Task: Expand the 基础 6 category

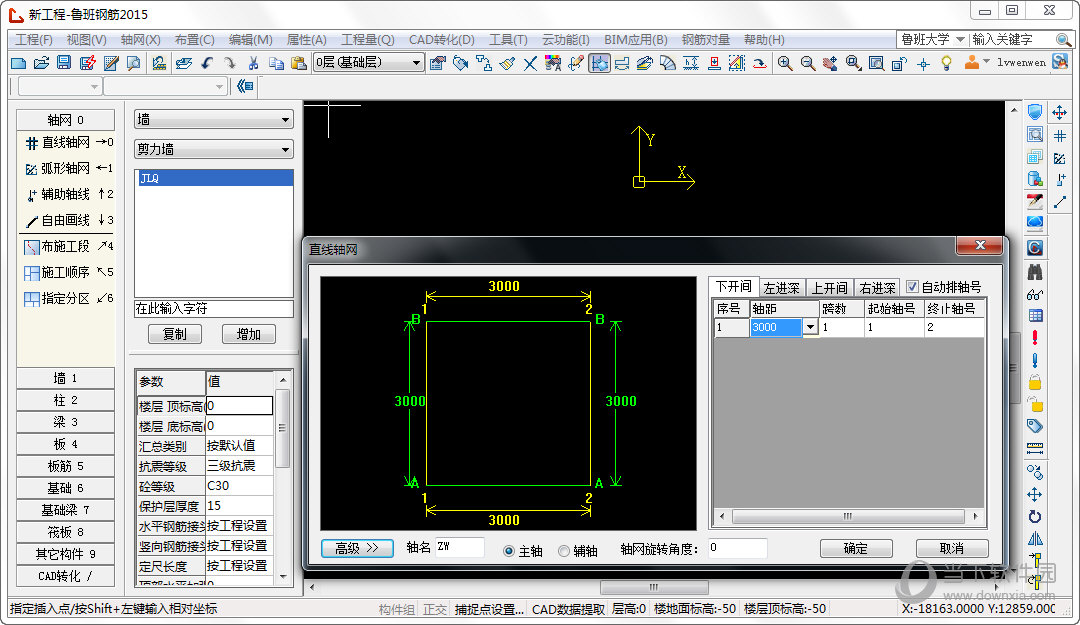Action: [65, 488]
